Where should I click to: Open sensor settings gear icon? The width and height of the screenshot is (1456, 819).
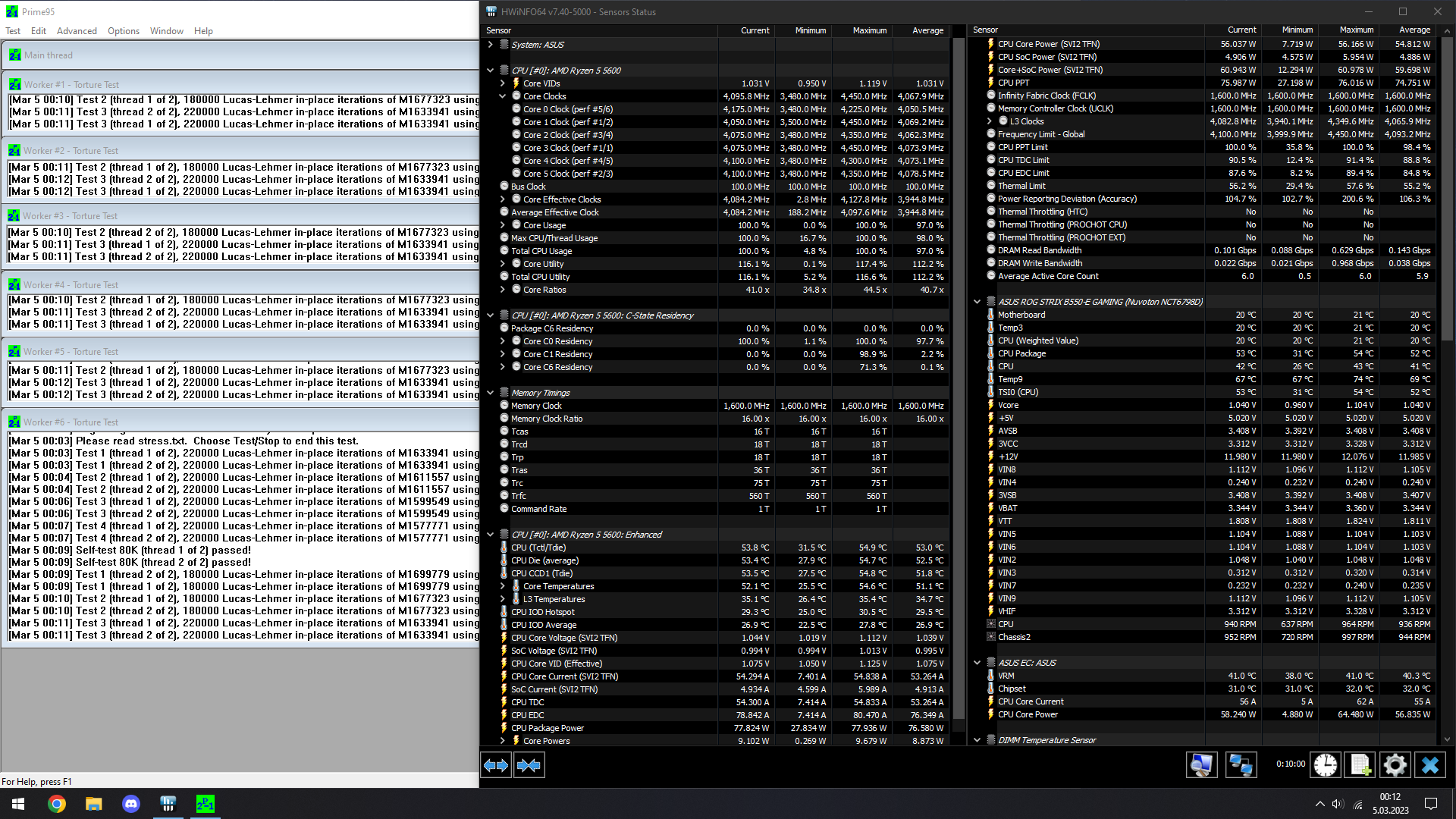pos(1395,765)
